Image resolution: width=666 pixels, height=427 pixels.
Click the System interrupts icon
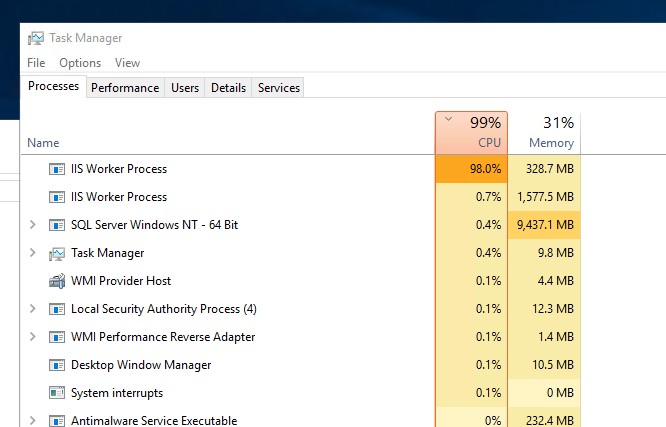tap(57, 393)
